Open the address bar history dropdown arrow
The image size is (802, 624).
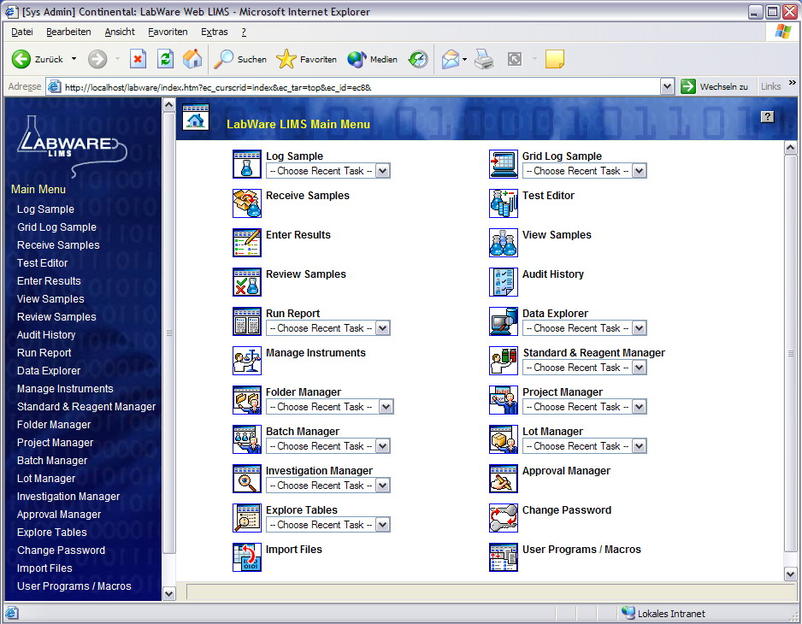[667, 87]
